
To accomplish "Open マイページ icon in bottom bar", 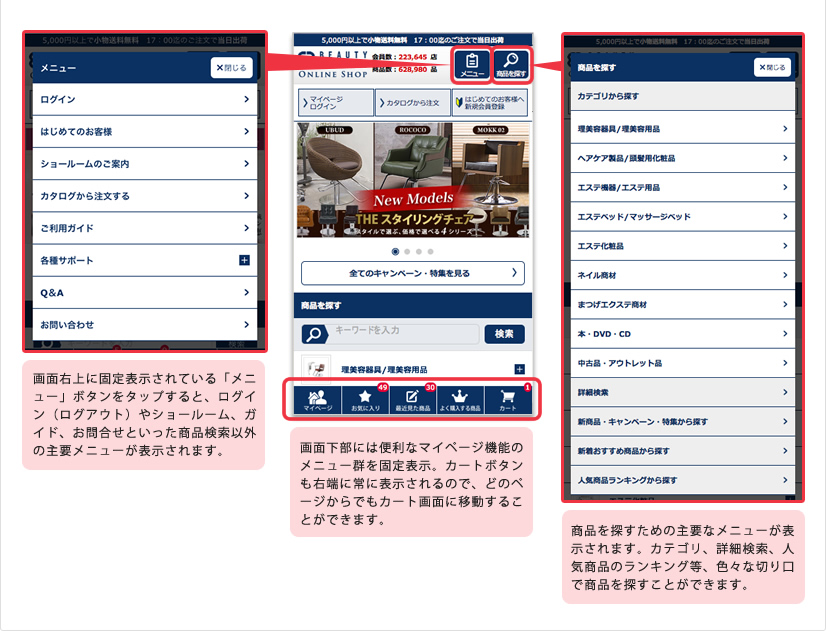I will pos(318,400).
